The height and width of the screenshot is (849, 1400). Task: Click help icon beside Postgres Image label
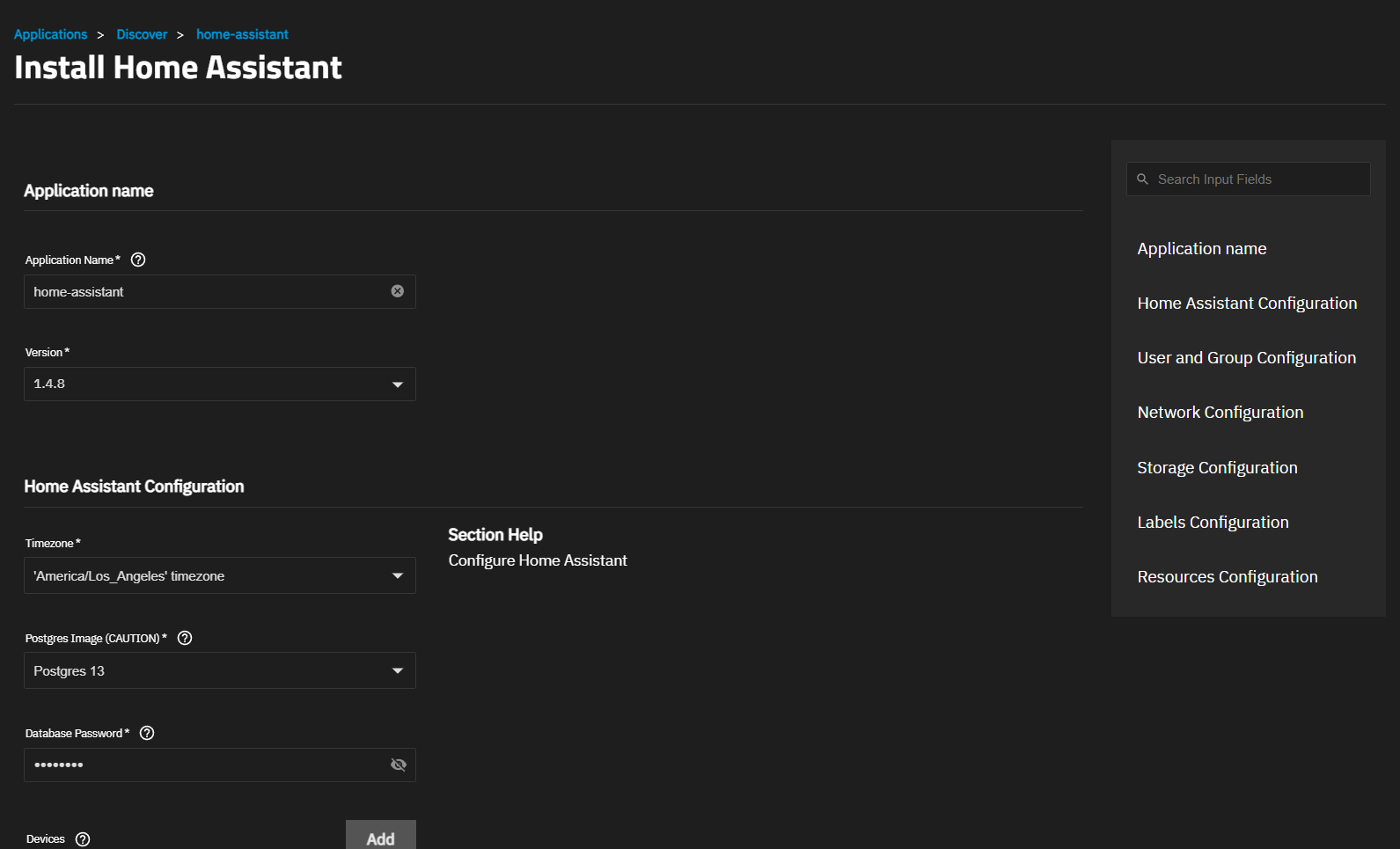185,638
